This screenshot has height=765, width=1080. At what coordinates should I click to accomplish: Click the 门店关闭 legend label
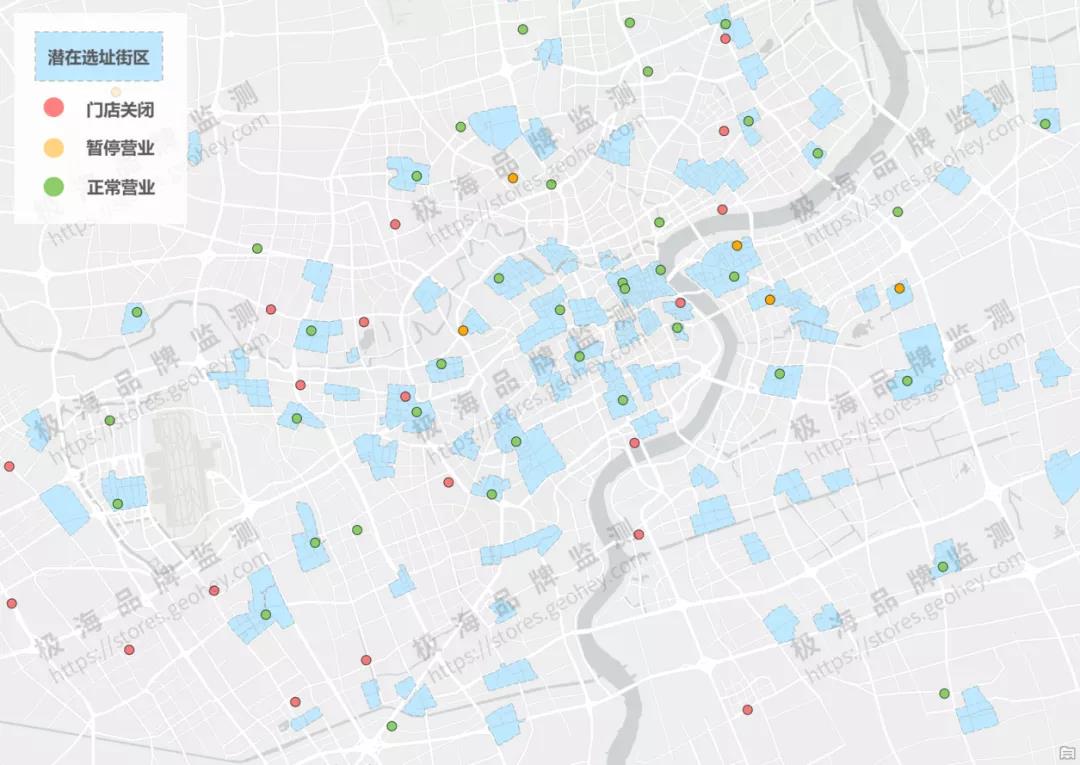click(x=120, y=108)
